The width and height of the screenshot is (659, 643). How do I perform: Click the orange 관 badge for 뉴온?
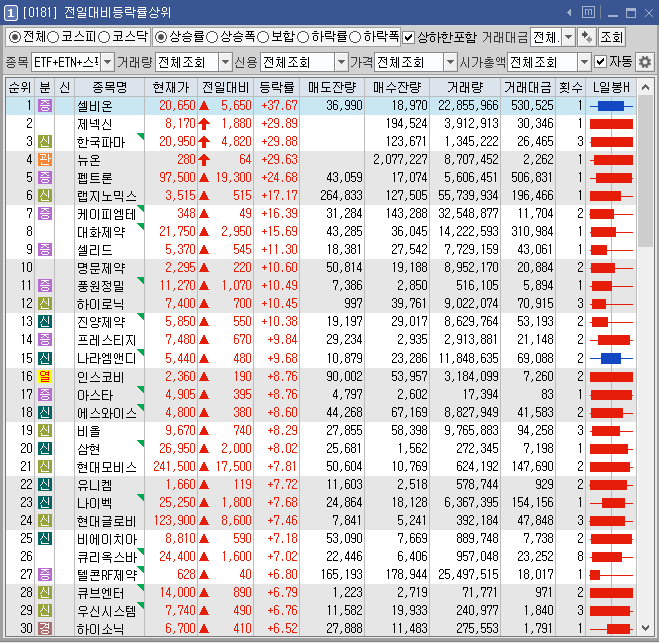(45, 160)
